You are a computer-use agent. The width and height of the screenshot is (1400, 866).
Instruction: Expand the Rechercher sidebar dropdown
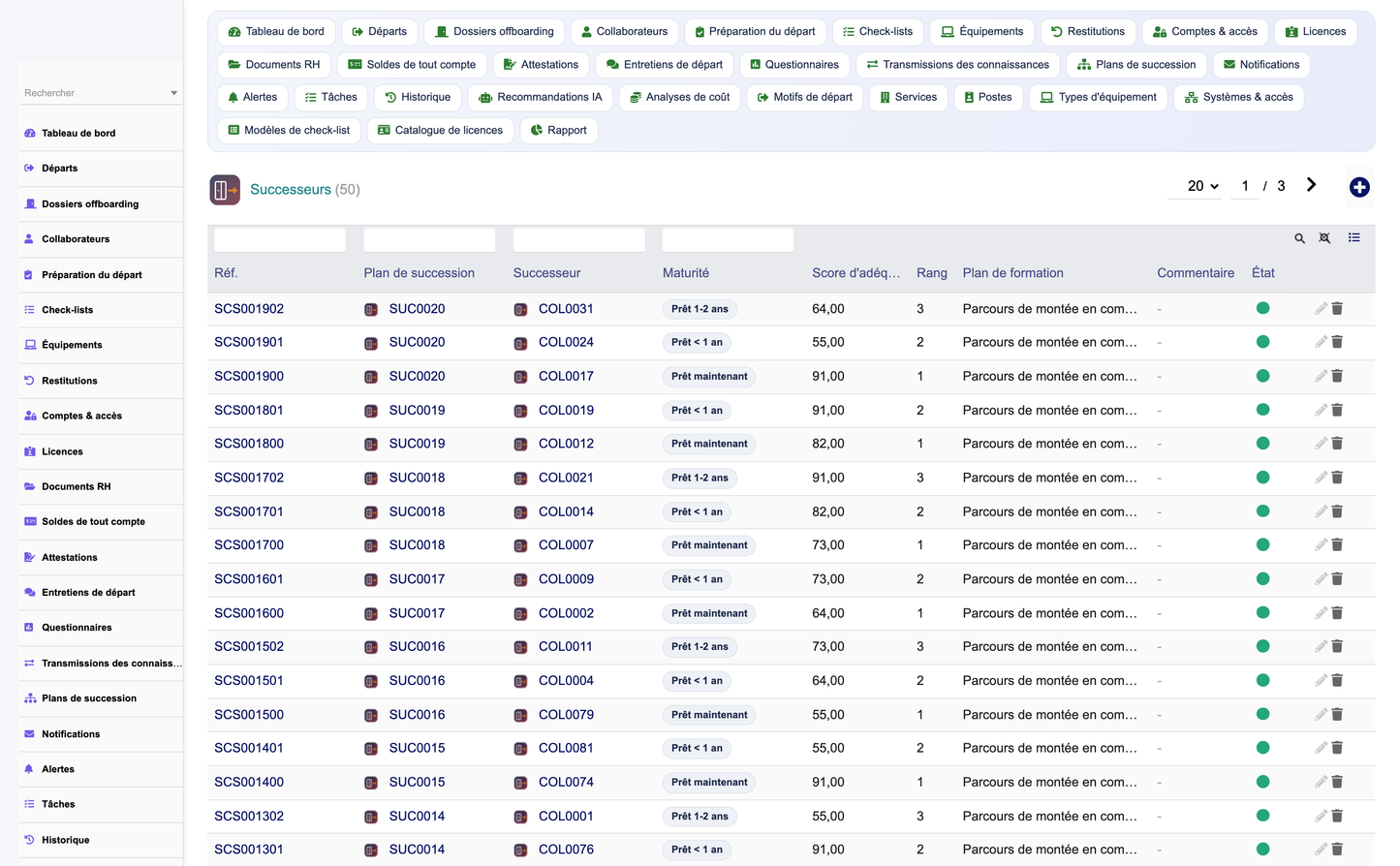click(x=174, y=93)
